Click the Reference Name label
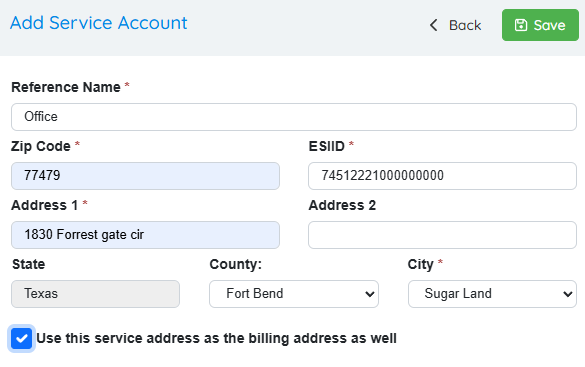 coord(66,87)
